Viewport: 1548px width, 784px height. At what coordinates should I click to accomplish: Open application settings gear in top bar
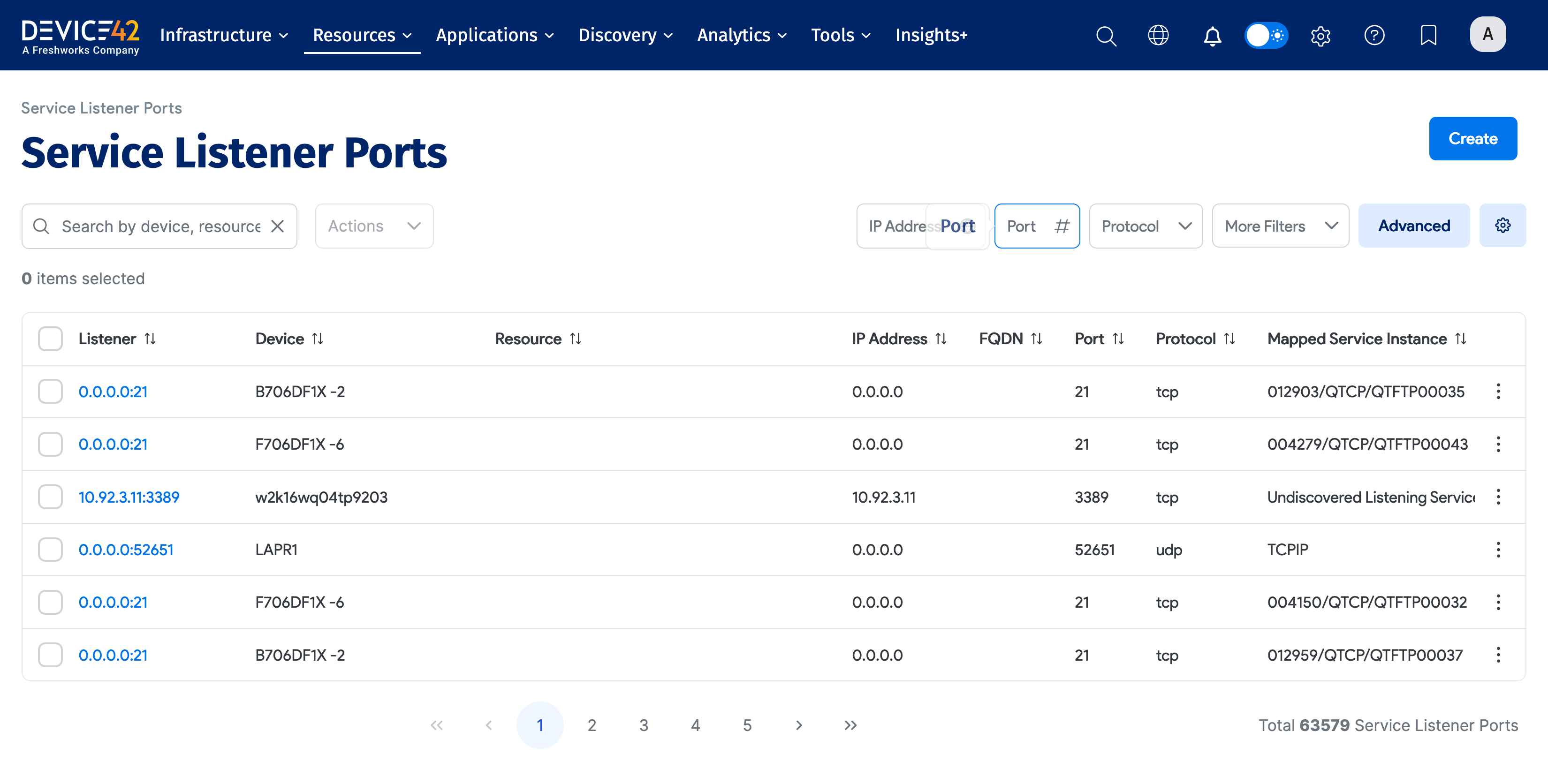(1320, 36)
